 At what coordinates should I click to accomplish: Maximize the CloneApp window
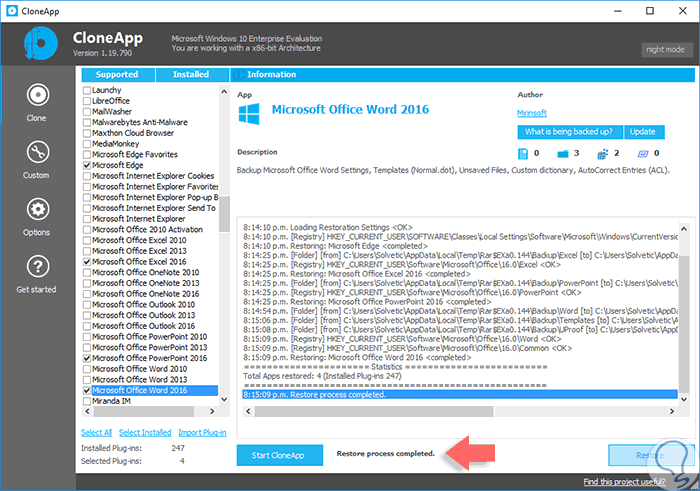pos(650,11)
